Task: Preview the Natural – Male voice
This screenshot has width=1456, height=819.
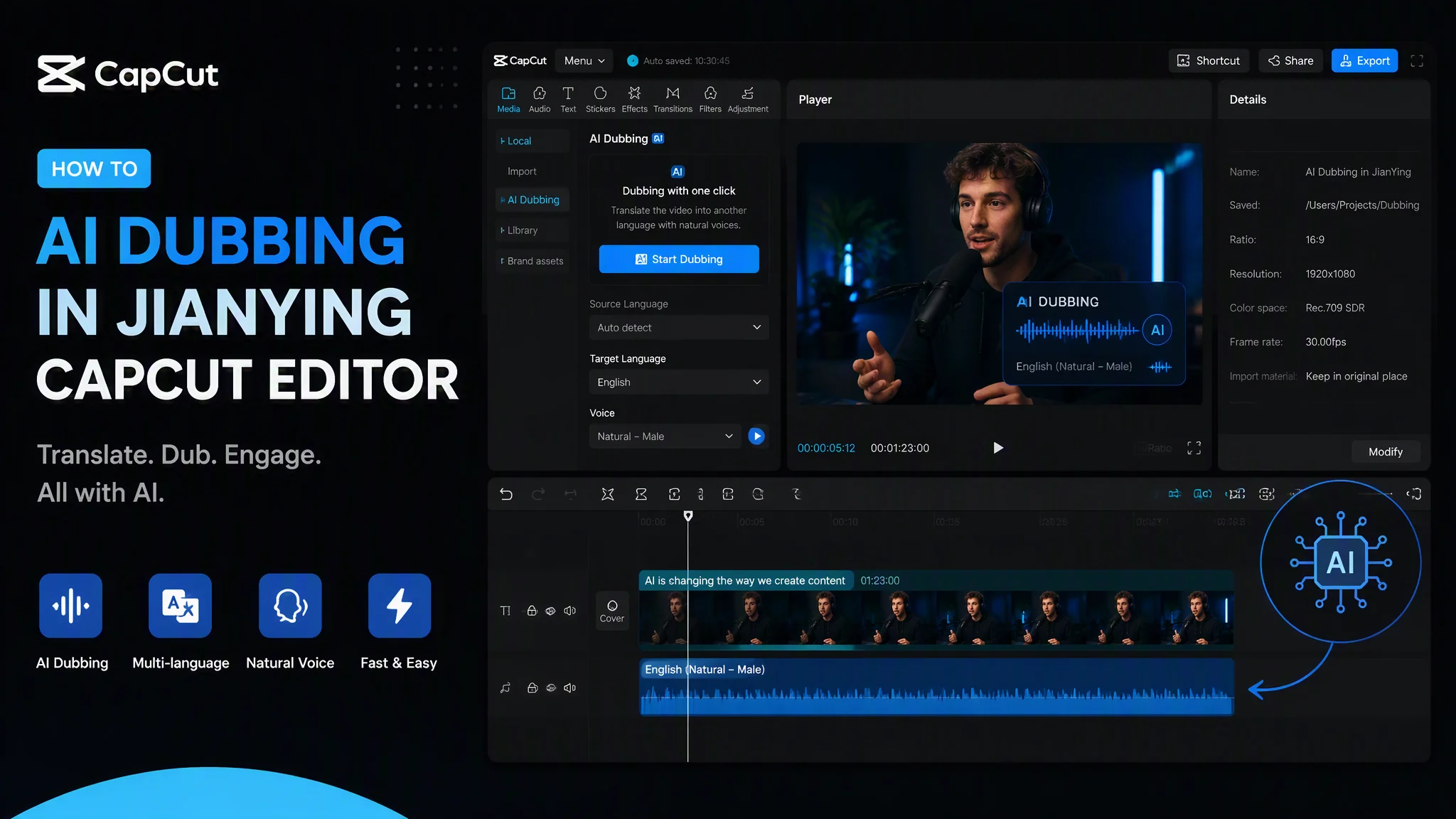Action: [757, 436]
